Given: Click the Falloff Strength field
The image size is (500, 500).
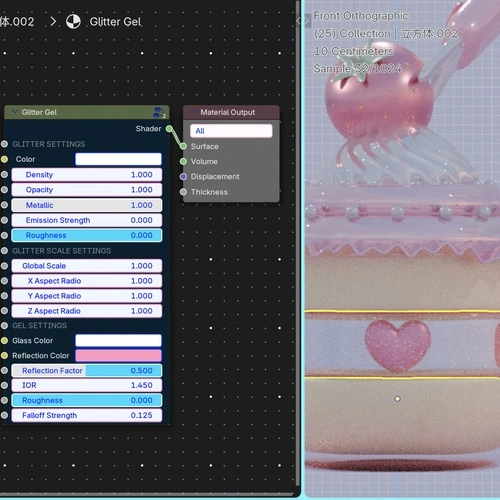Looking at the screenshot, I should pos(87,415).
